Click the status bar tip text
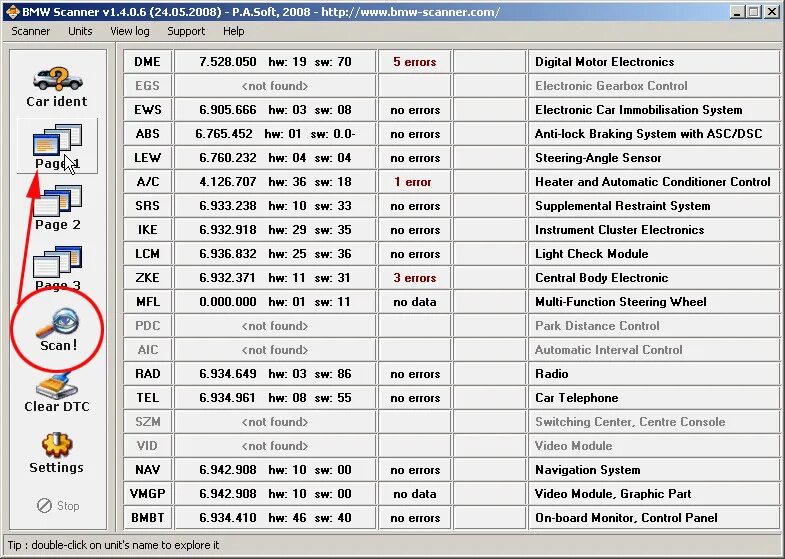Screen dimensions: 785x559 click(113, 545)
